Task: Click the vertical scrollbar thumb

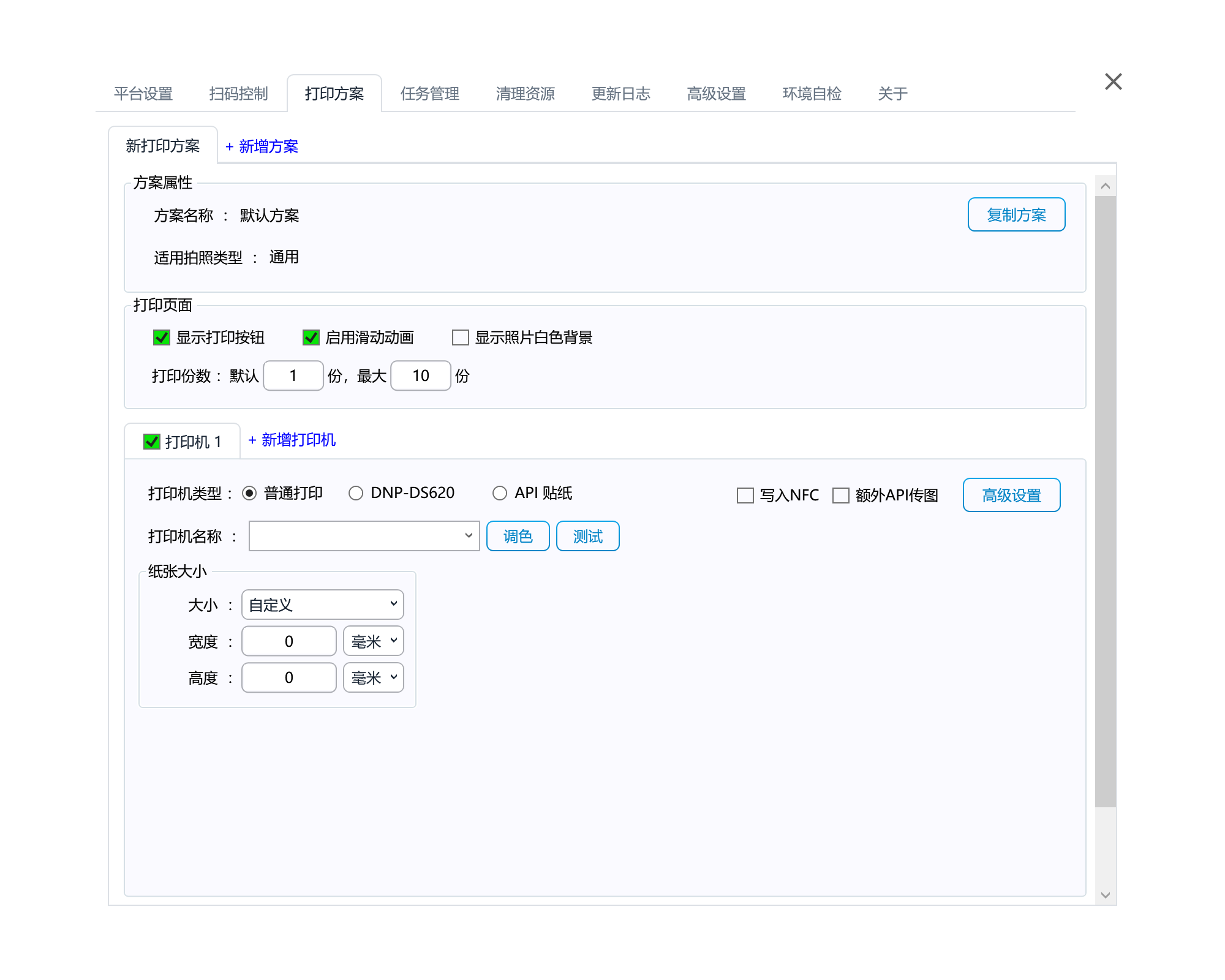Action: coord(1106,502)
